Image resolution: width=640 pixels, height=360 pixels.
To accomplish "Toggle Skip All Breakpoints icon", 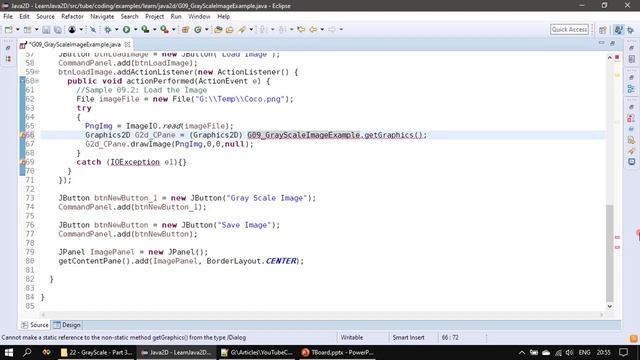I will (x=93, y=29).
